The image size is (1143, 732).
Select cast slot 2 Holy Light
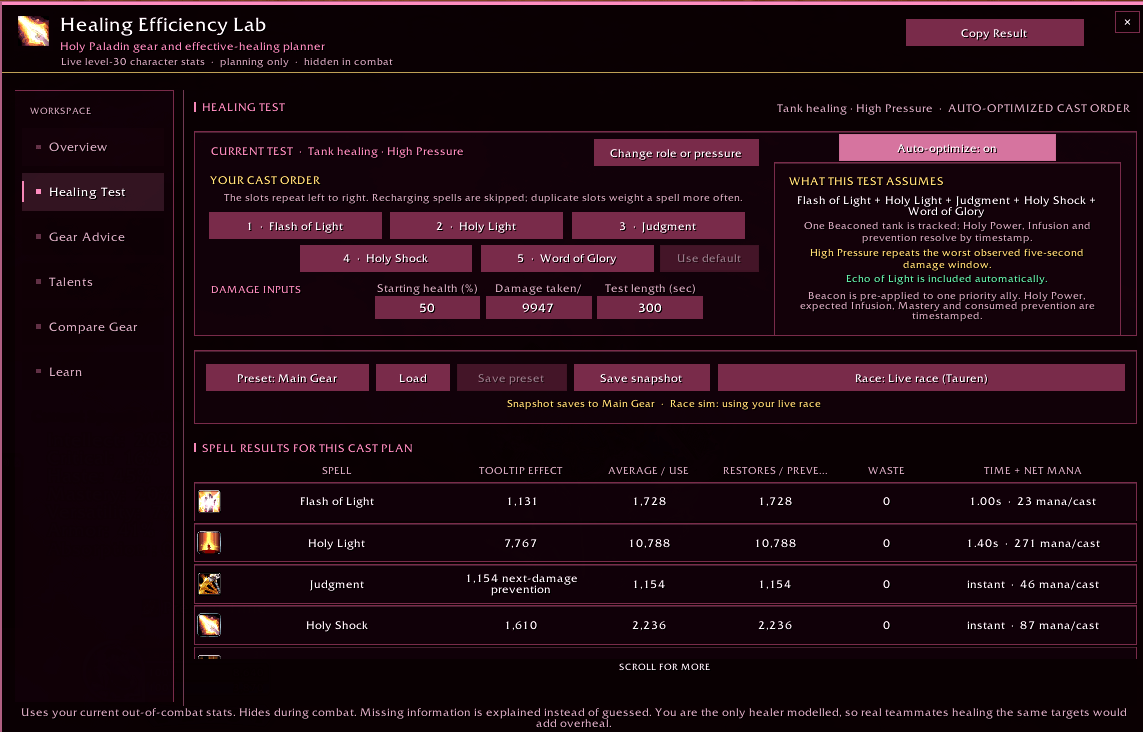pos(476,226)
